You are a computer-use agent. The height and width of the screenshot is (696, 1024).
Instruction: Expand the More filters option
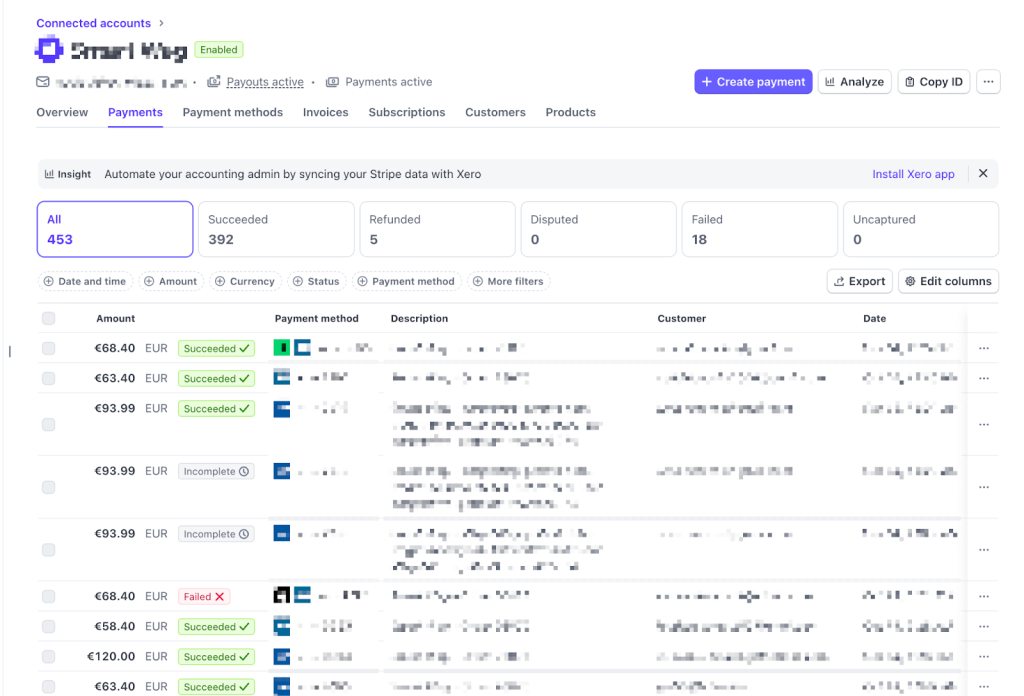click(x=508, y=282)
